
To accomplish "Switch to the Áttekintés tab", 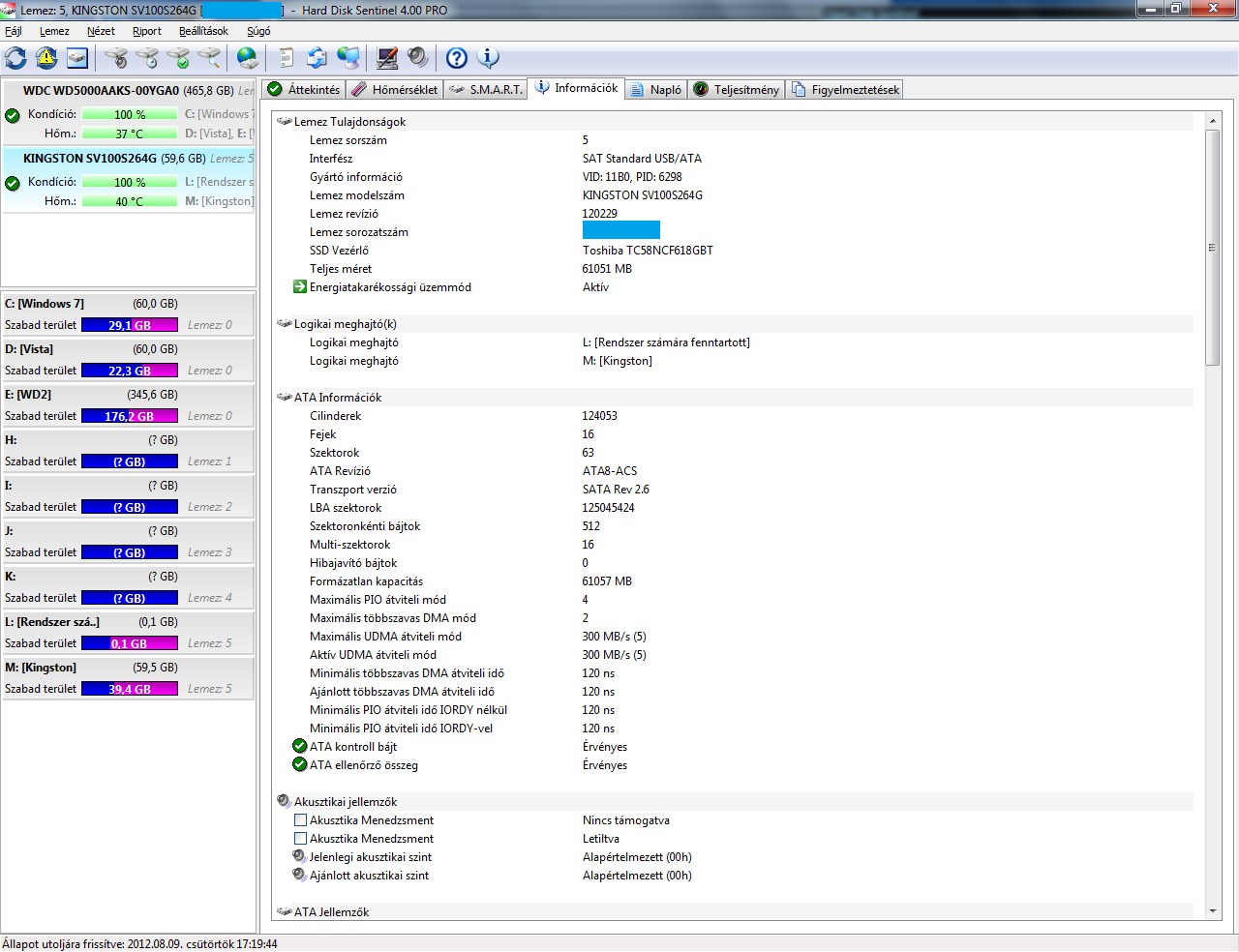I will (304, 89).
